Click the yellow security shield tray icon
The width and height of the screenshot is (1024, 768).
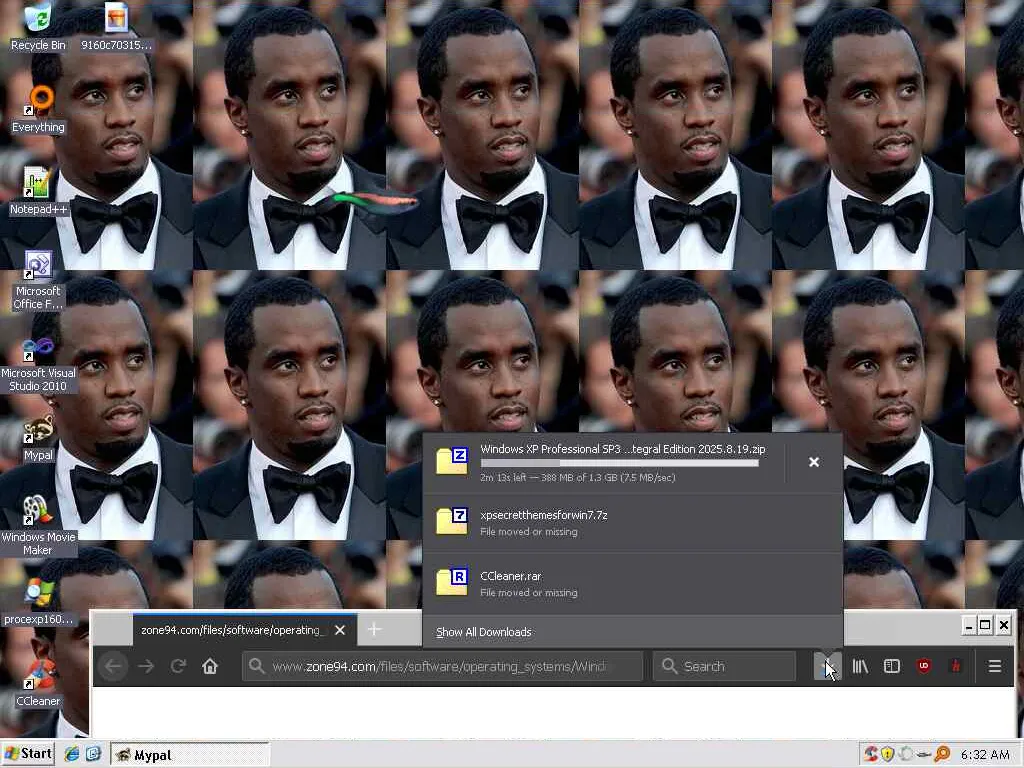click(888, 754)
